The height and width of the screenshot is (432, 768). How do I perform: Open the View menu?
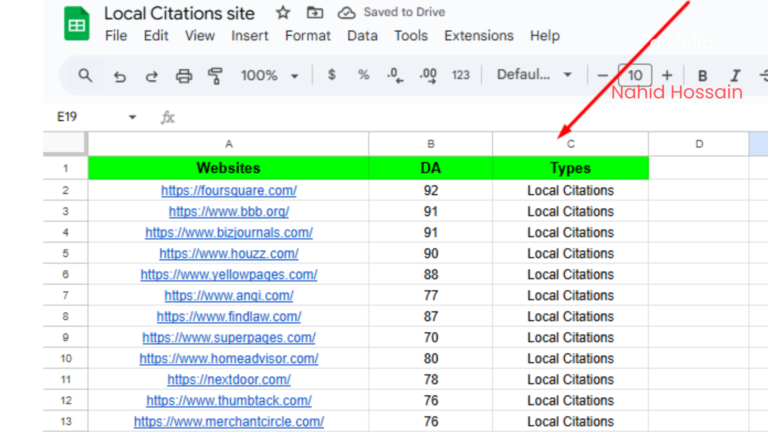pyautogui.click(x=199, y=36)
